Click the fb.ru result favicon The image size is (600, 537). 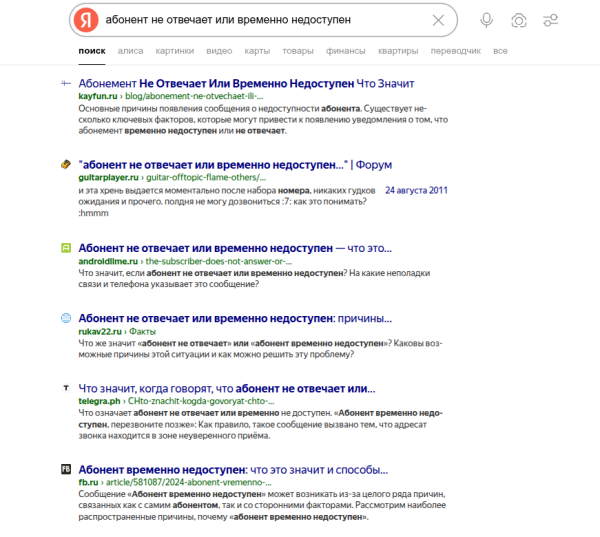(66, 469)
